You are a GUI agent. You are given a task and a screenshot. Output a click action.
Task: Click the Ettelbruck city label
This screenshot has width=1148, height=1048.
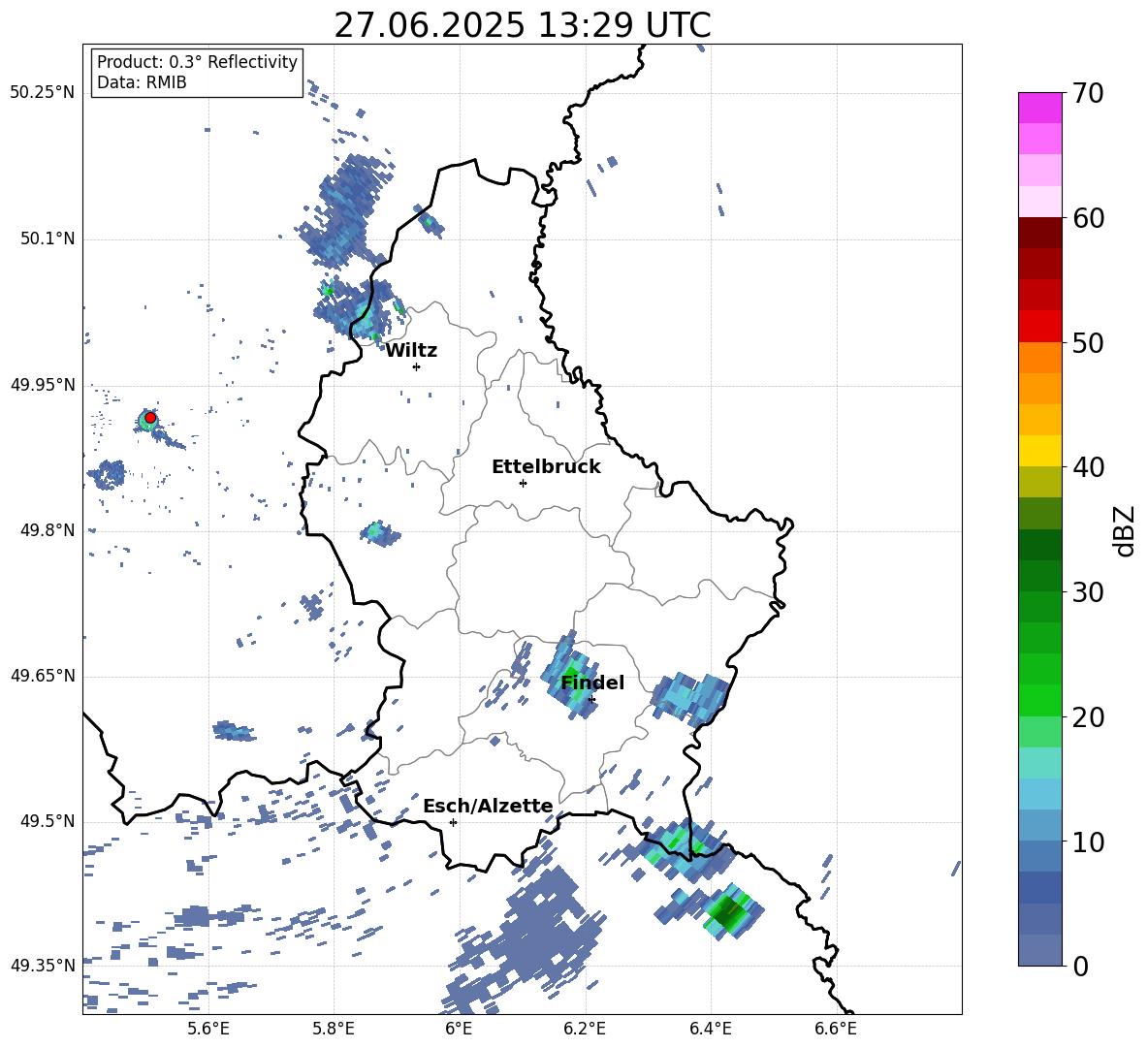(x=546, y=467)
